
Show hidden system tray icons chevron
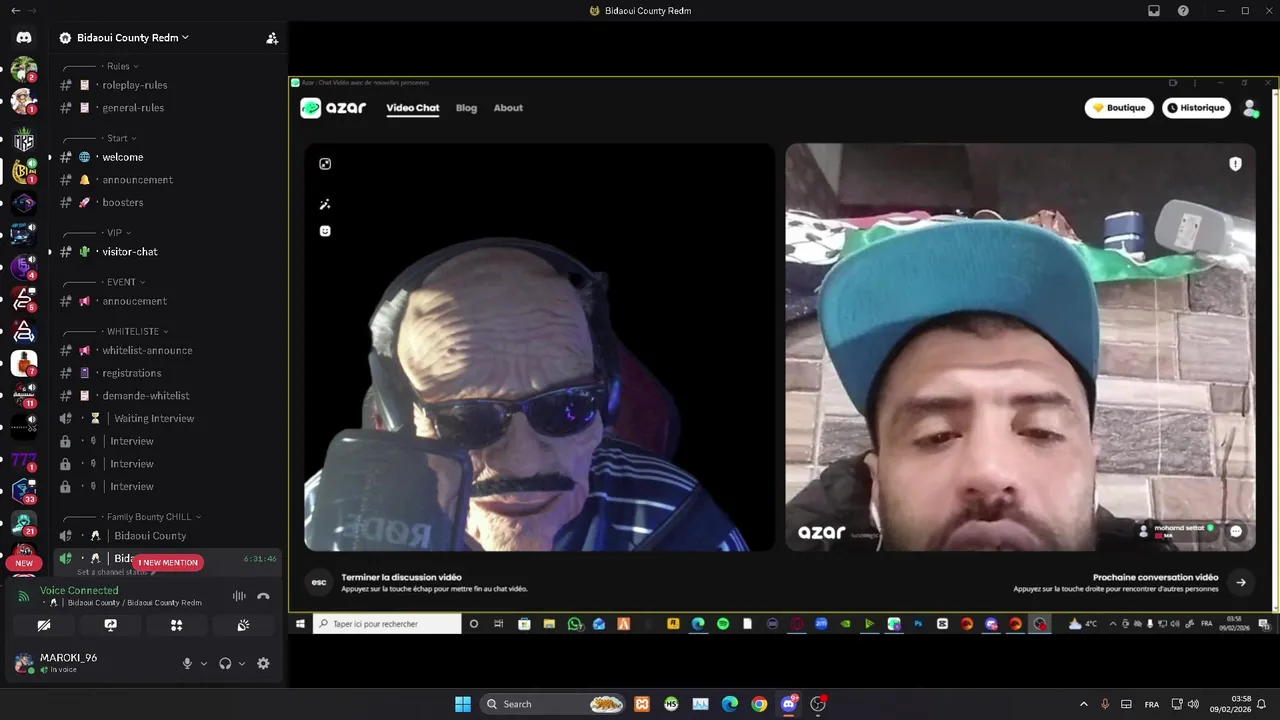click(x=1084, y=704)
